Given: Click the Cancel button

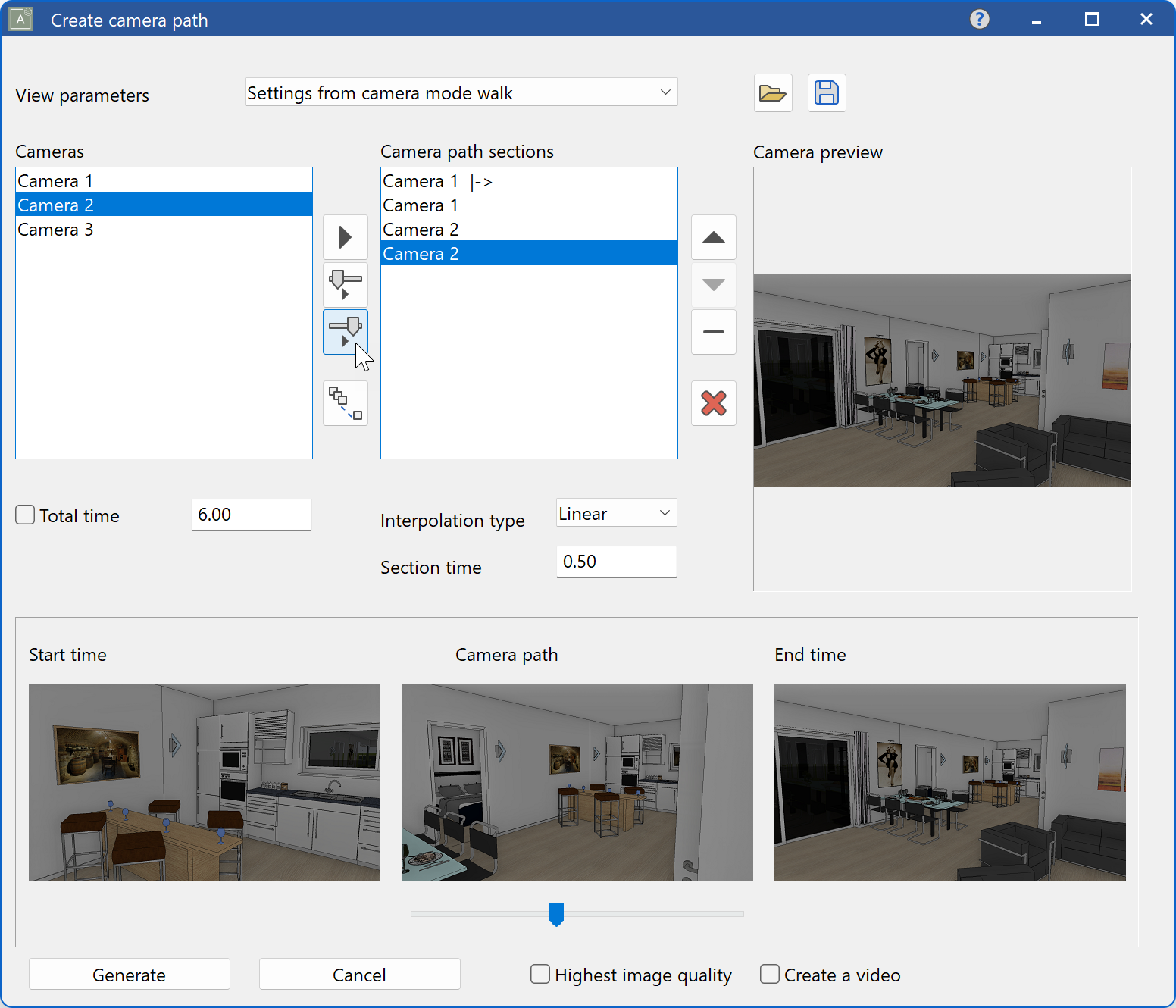Looking at the screenshot, I should pyautogui.click(x=359, y=975).
